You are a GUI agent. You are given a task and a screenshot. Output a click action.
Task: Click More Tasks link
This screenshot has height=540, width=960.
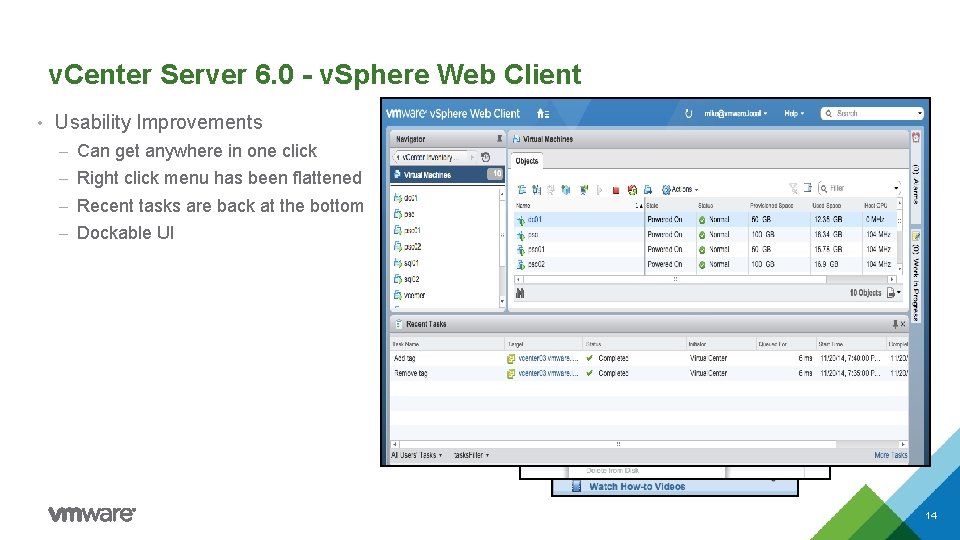(x=891, y=455)
